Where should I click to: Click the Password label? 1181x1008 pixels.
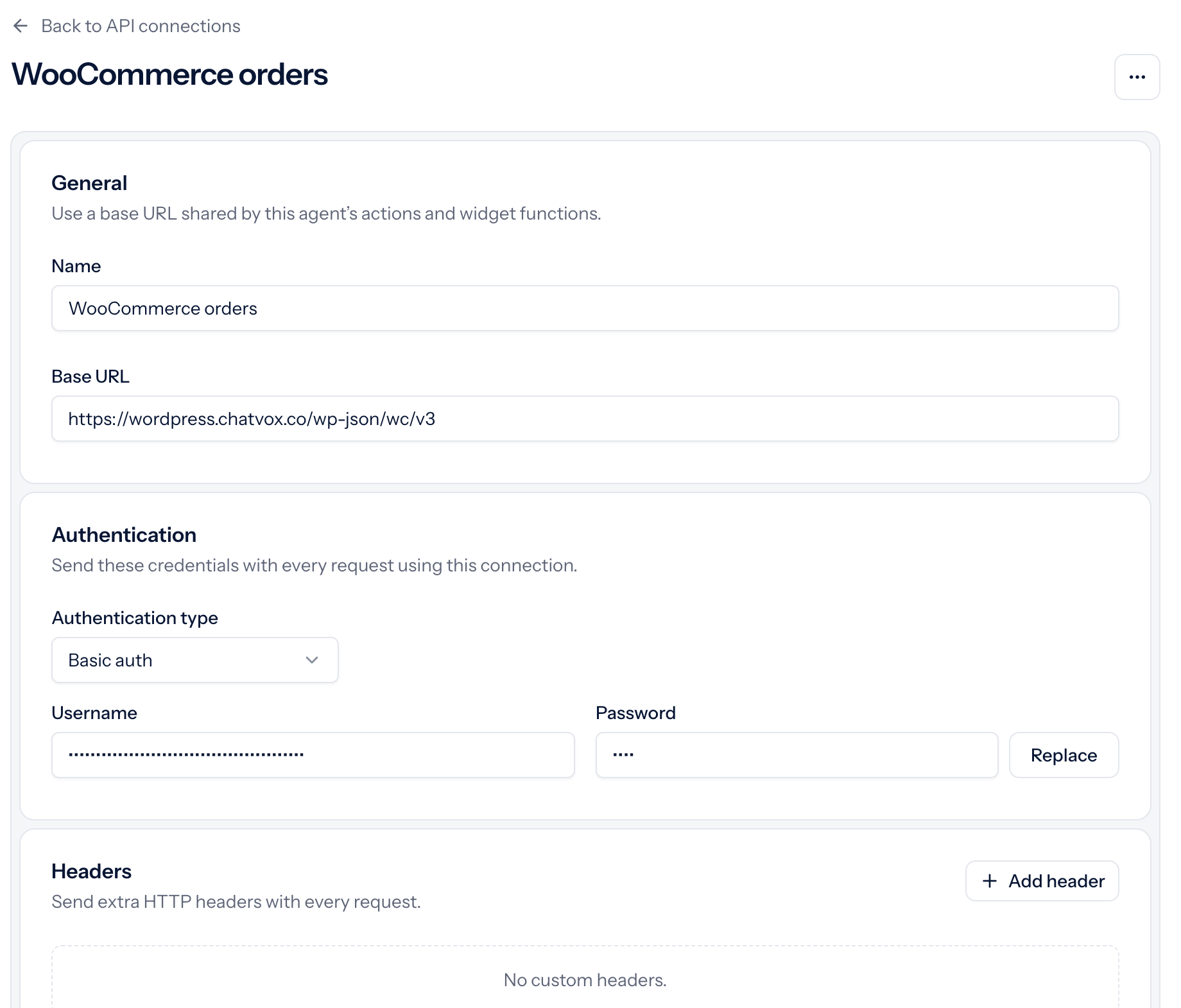635,713
